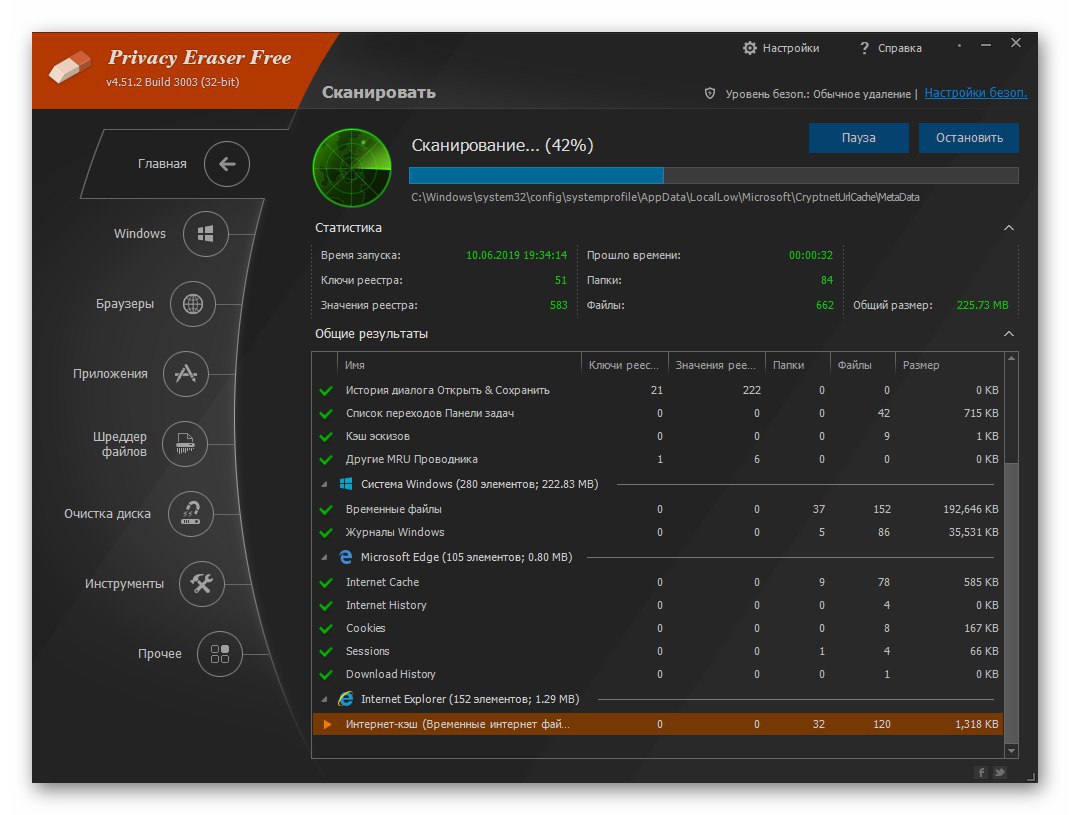Screen dimensions: 1070x815
Task: Select the Очистка диска menu label
Action: click(107, 514)
